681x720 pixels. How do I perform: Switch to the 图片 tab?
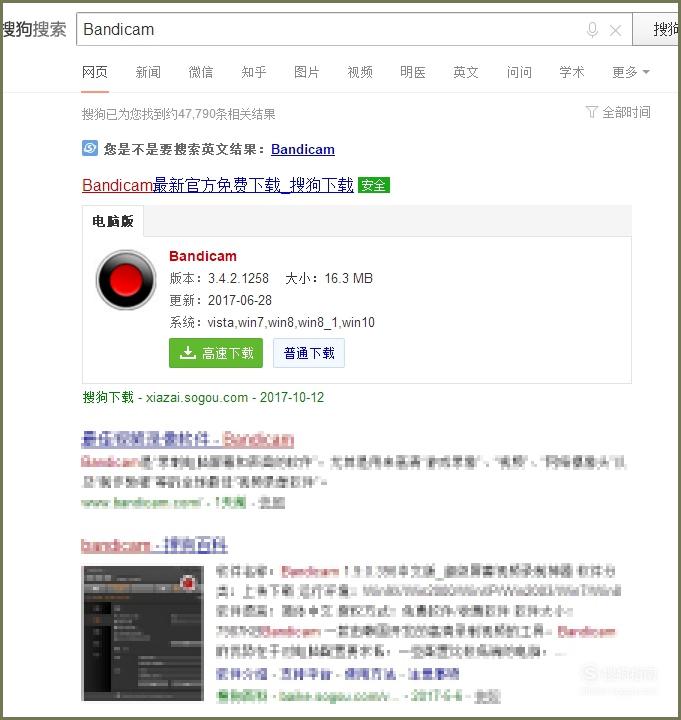(306, 72)
